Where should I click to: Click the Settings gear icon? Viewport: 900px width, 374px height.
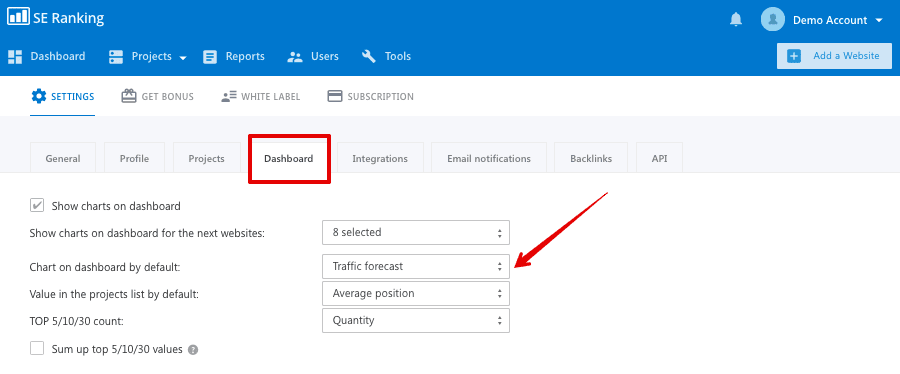[x=38, y=96]
